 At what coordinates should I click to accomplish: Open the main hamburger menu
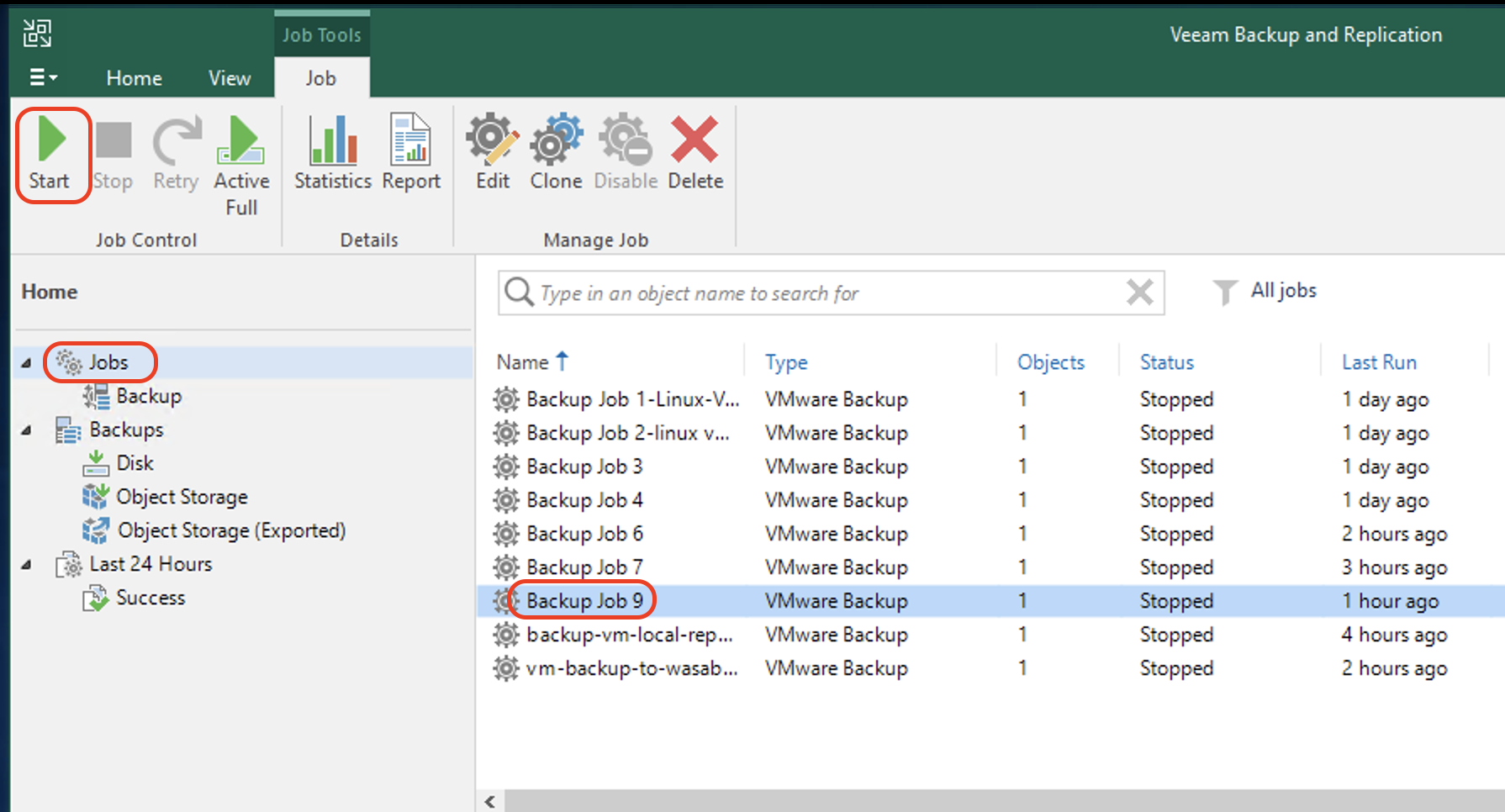tap(43, 77)
